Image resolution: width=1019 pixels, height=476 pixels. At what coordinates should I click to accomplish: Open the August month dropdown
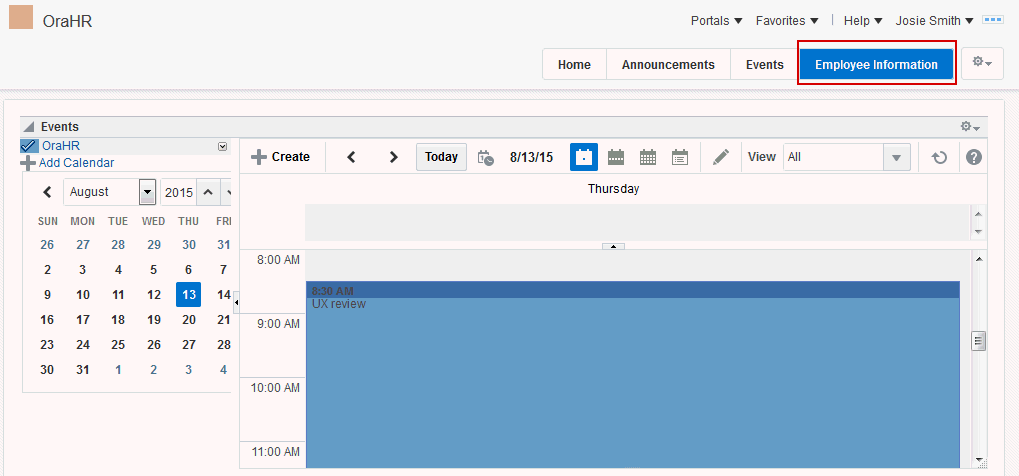tap(148, 192)
